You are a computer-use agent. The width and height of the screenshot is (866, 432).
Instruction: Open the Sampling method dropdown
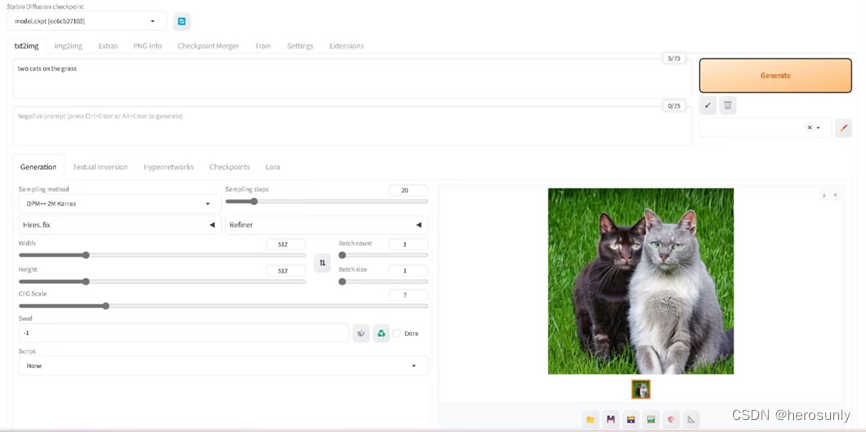click(x=120, y=203)
